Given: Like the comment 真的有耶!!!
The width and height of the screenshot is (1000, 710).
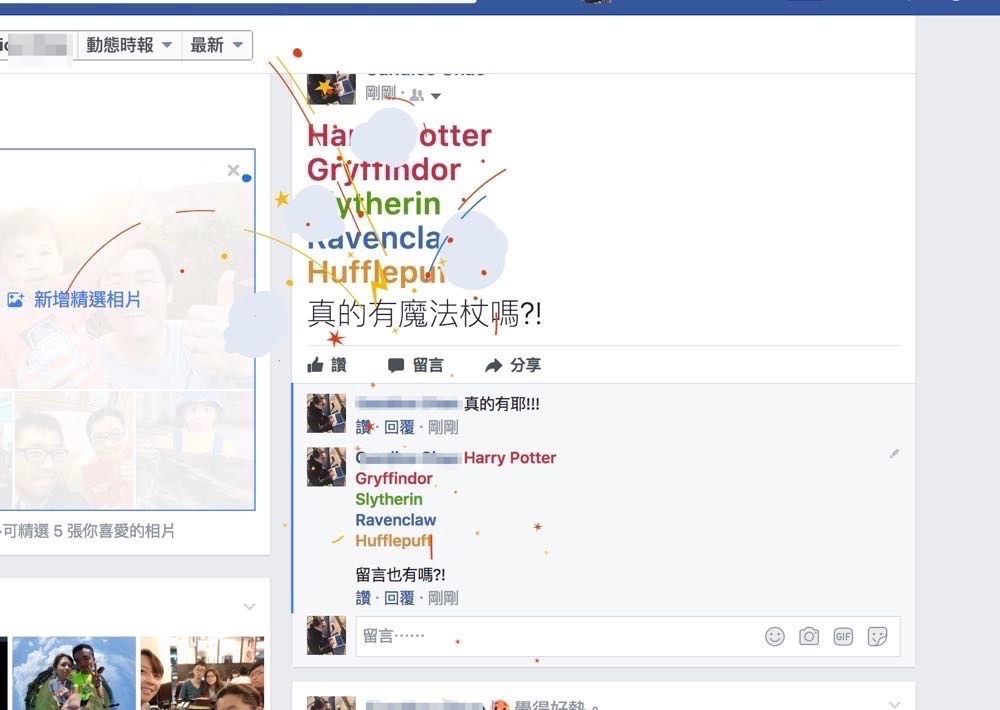Looking at the screenshot, I should pyautogui.click(x=363, y=427).
